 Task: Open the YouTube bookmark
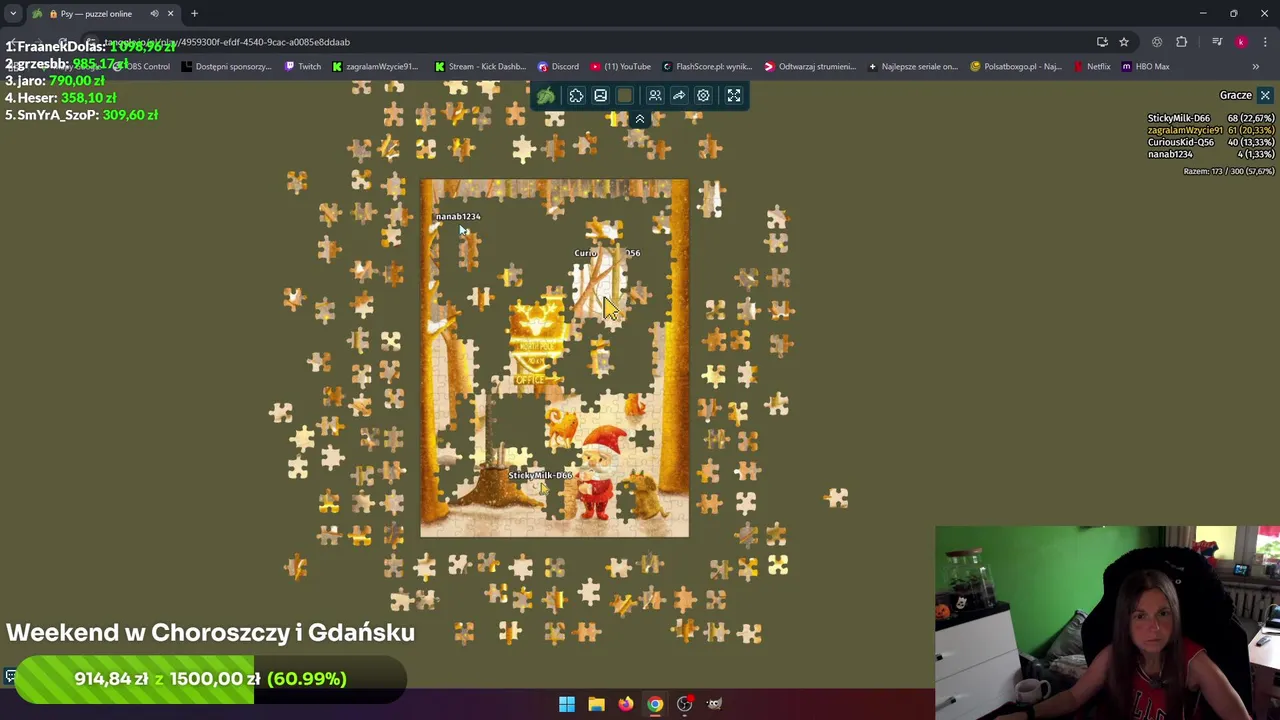(620, 66)
